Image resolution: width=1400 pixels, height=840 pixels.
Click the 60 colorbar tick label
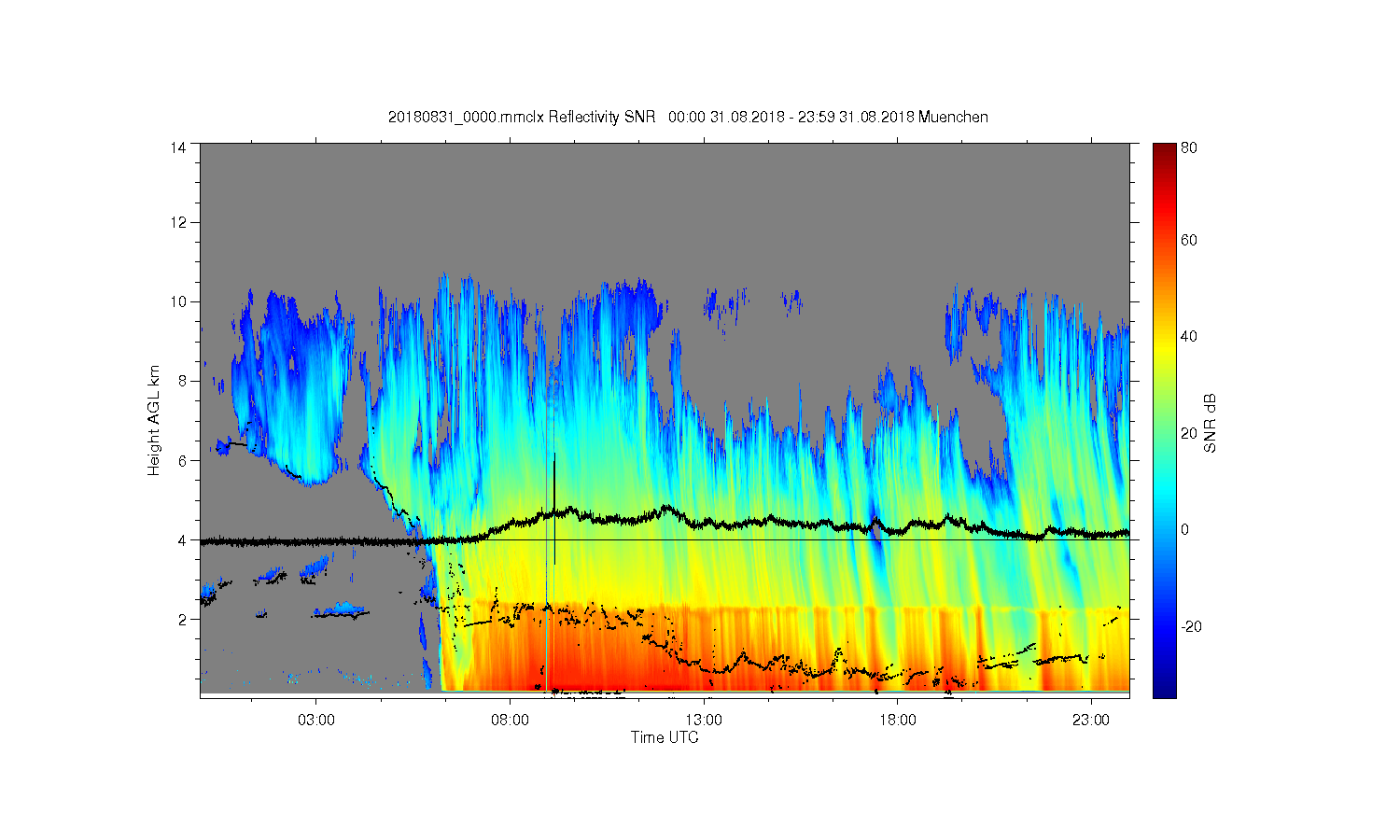click(1188, 240)
